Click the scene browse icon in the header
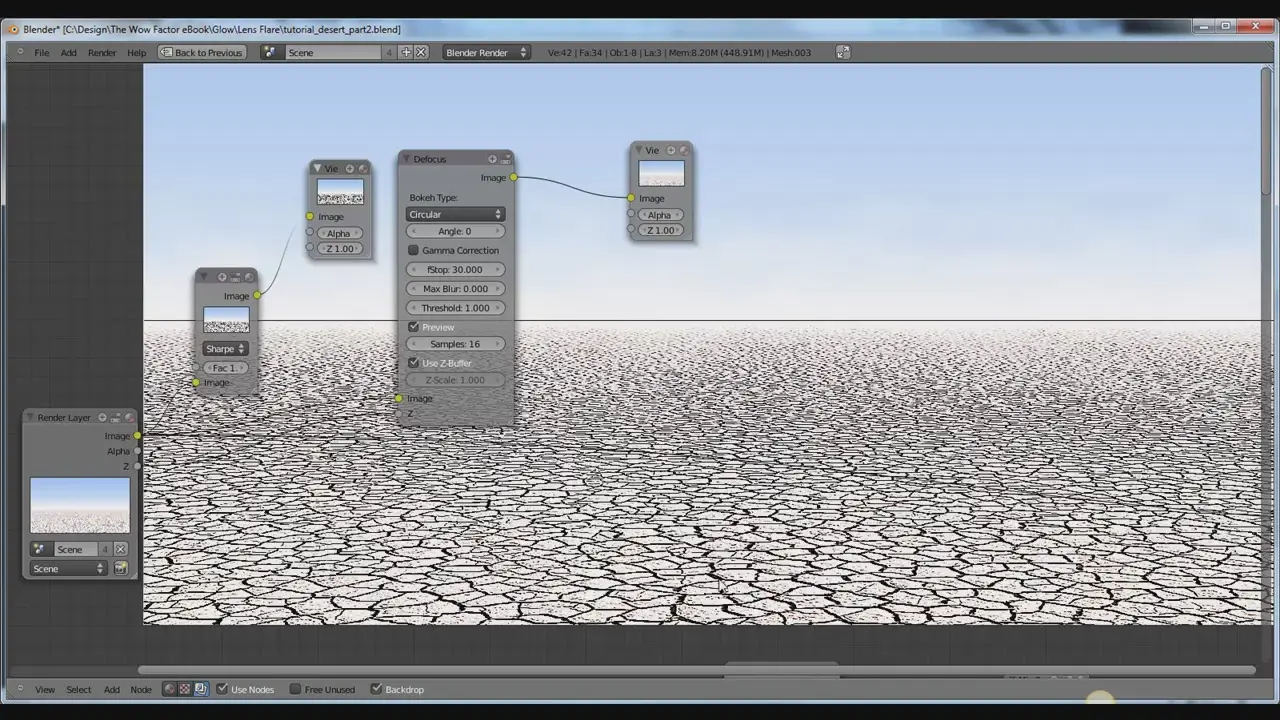This screenshot has width=1280, height=720. pyautogui.click(x=269, y=52)
